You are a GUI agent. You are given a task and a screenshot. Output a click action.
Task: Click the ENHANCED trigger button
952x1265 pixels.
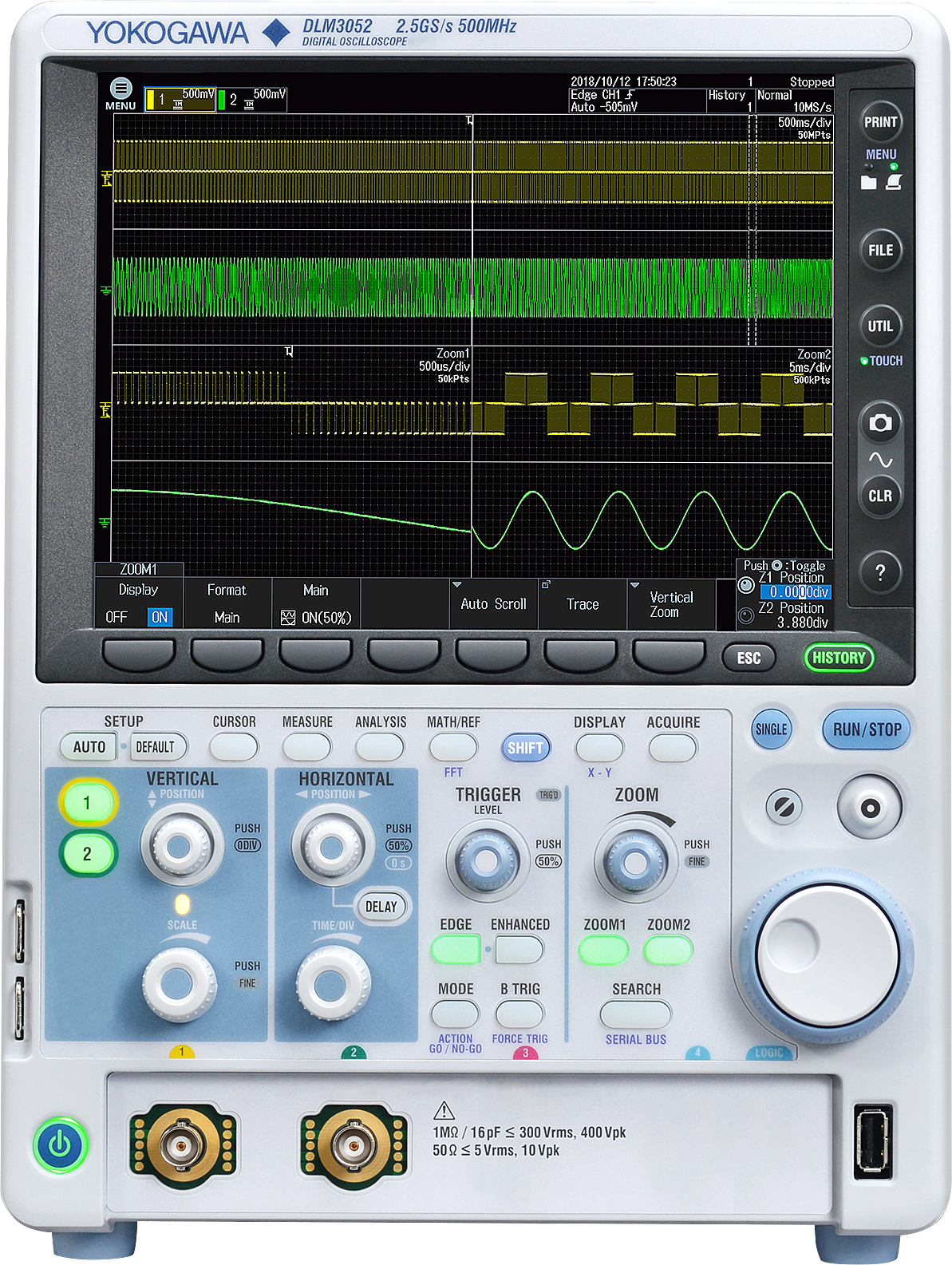click(x=519, y=950)
